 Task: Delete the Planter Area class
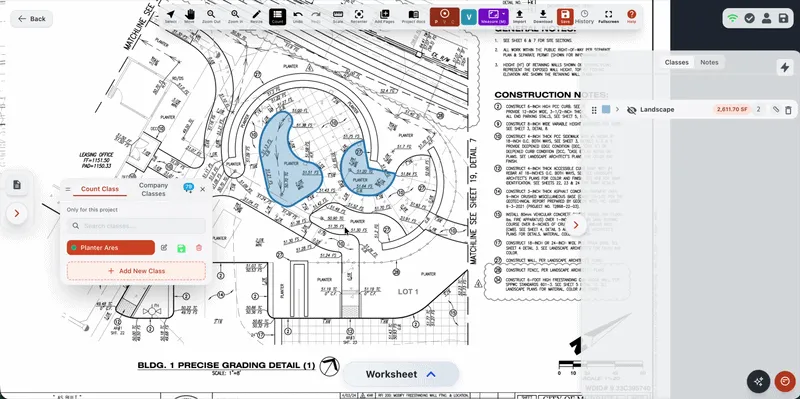coord(199,248)
